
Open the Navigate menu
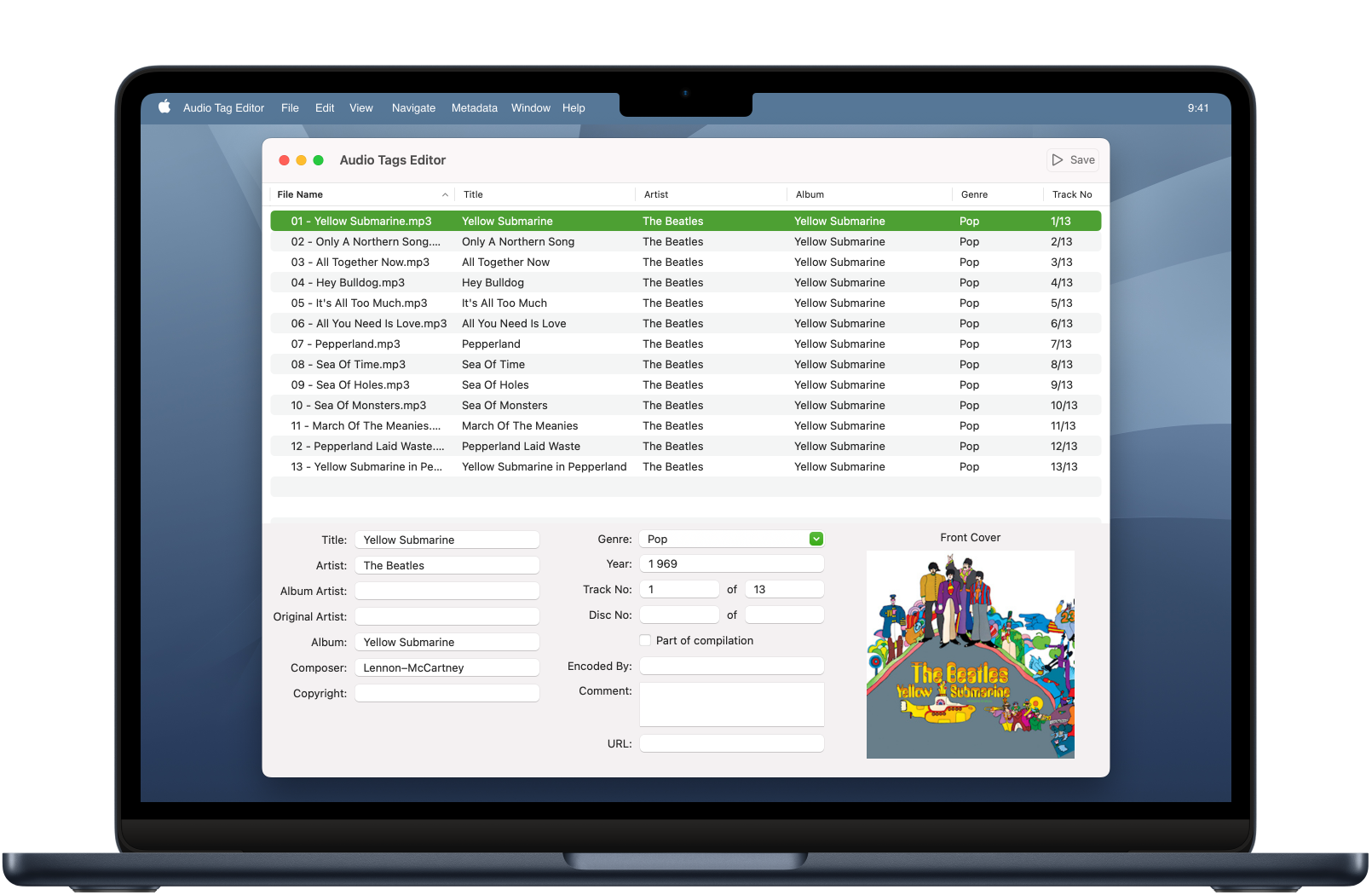coord(413,108)
